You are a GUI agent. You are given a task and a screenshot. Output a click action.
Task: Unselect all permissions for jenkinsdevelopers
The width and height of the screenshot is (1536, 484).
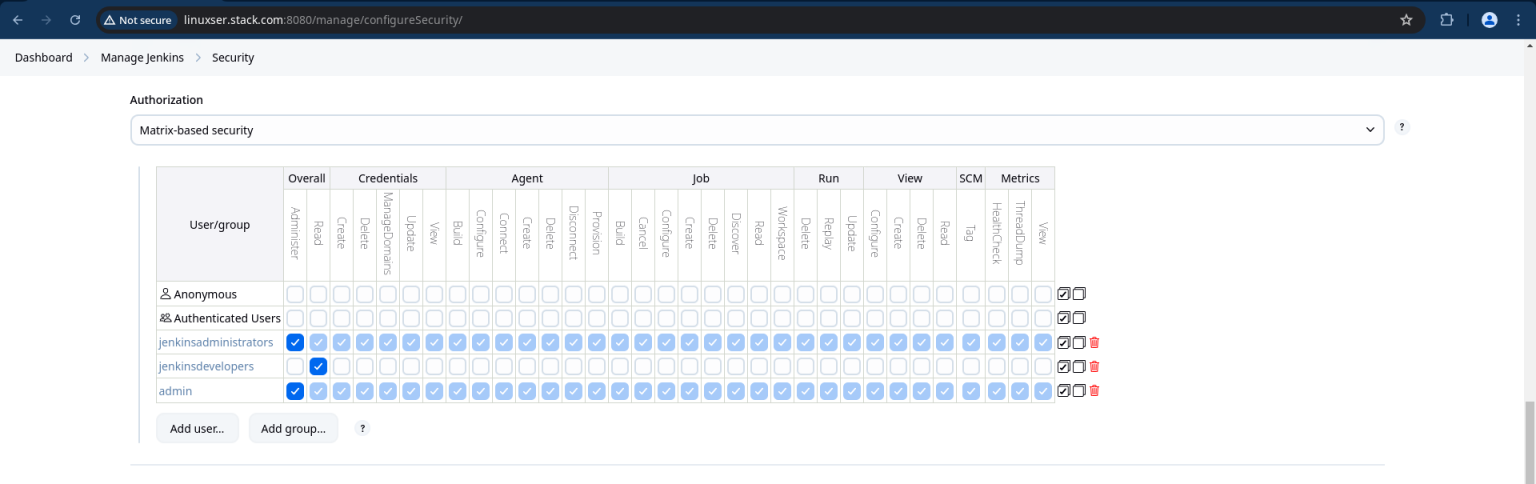point(1079,366)
